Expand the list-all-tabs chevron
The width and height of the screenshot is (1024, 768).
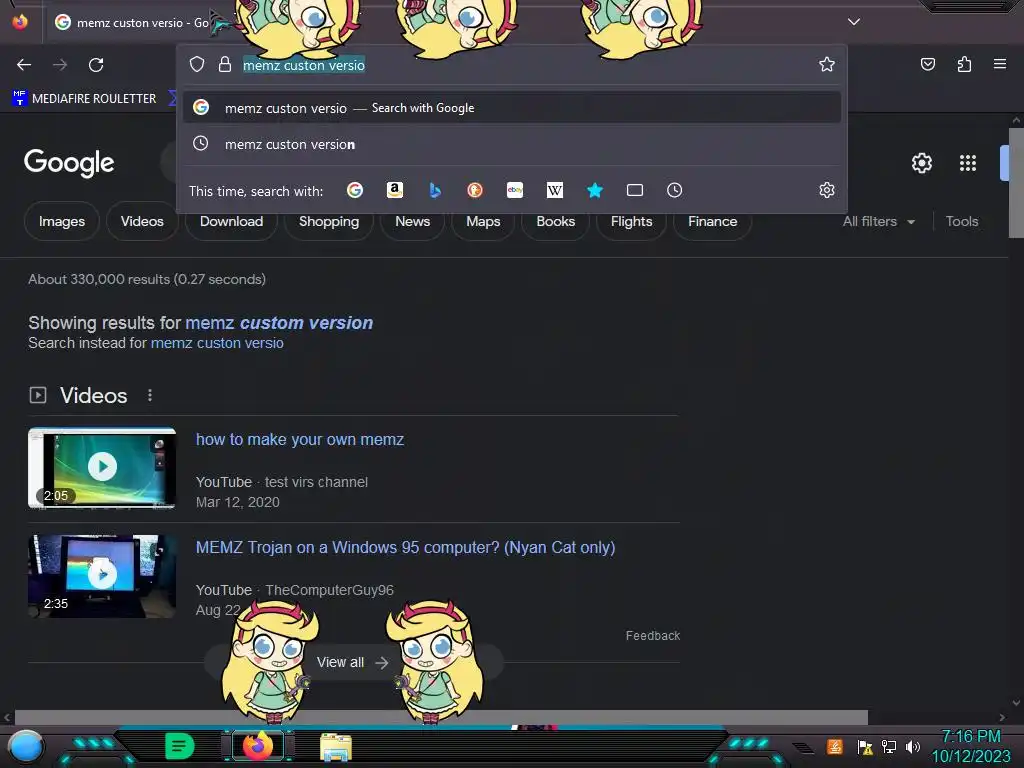tap(854, 22)
